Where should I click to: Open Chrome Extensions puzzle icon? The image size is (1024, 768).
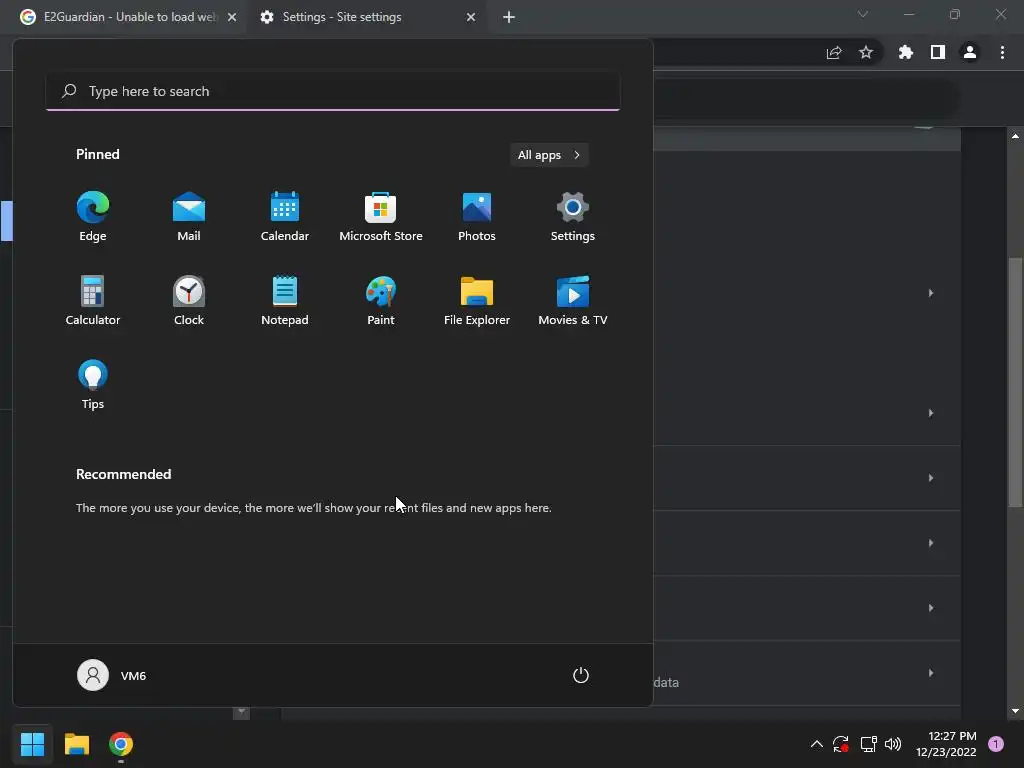905,52
